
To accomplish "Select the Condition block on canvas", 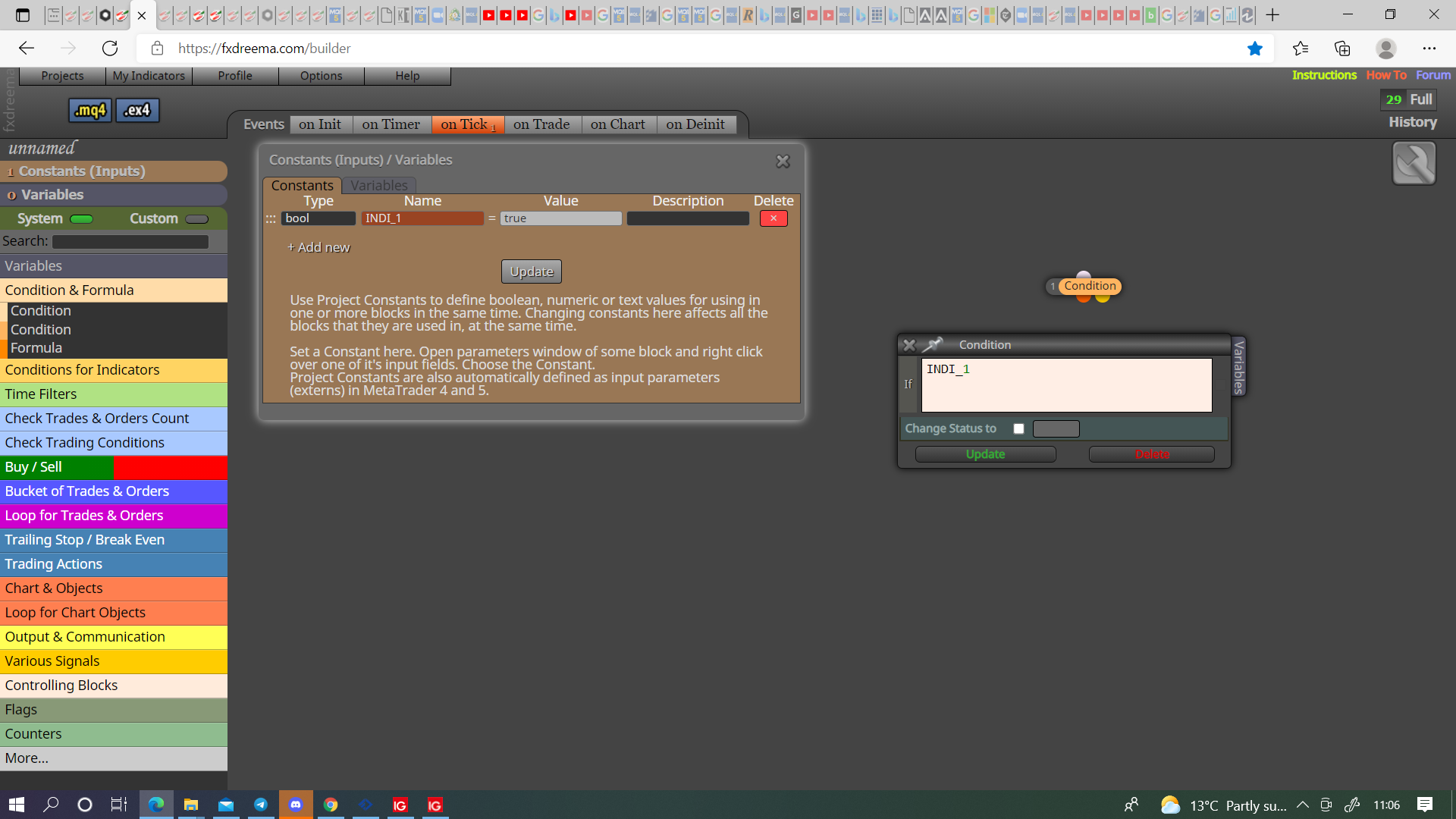I will [1090, 286].
